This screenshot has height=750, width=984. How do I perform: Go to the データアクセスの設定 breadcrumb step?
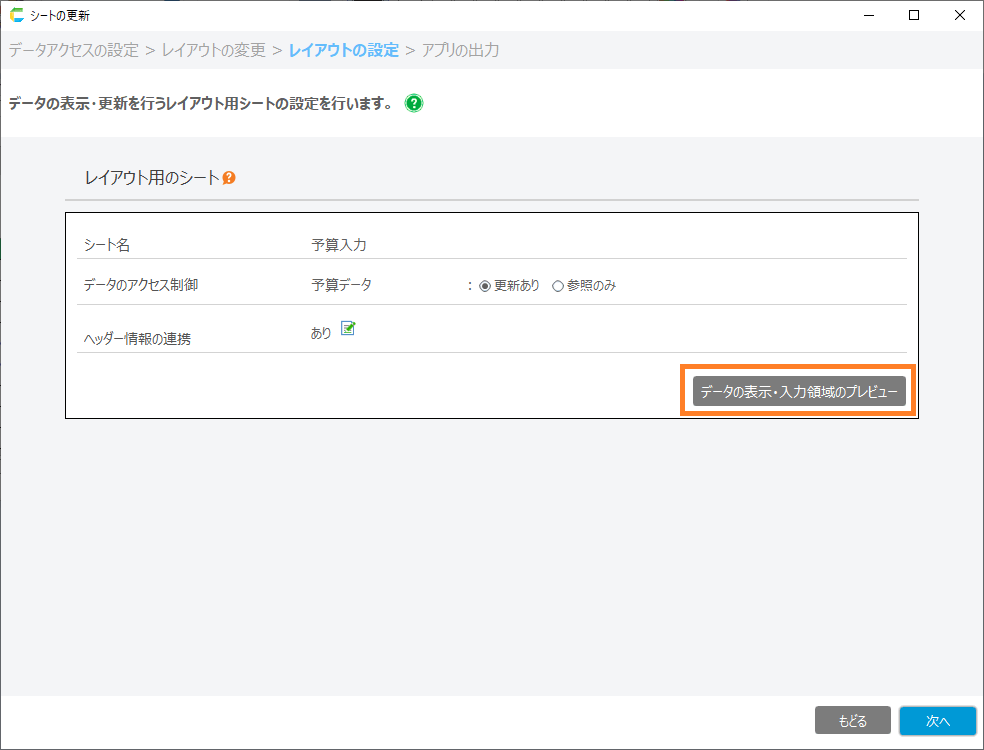pos(73,50)
